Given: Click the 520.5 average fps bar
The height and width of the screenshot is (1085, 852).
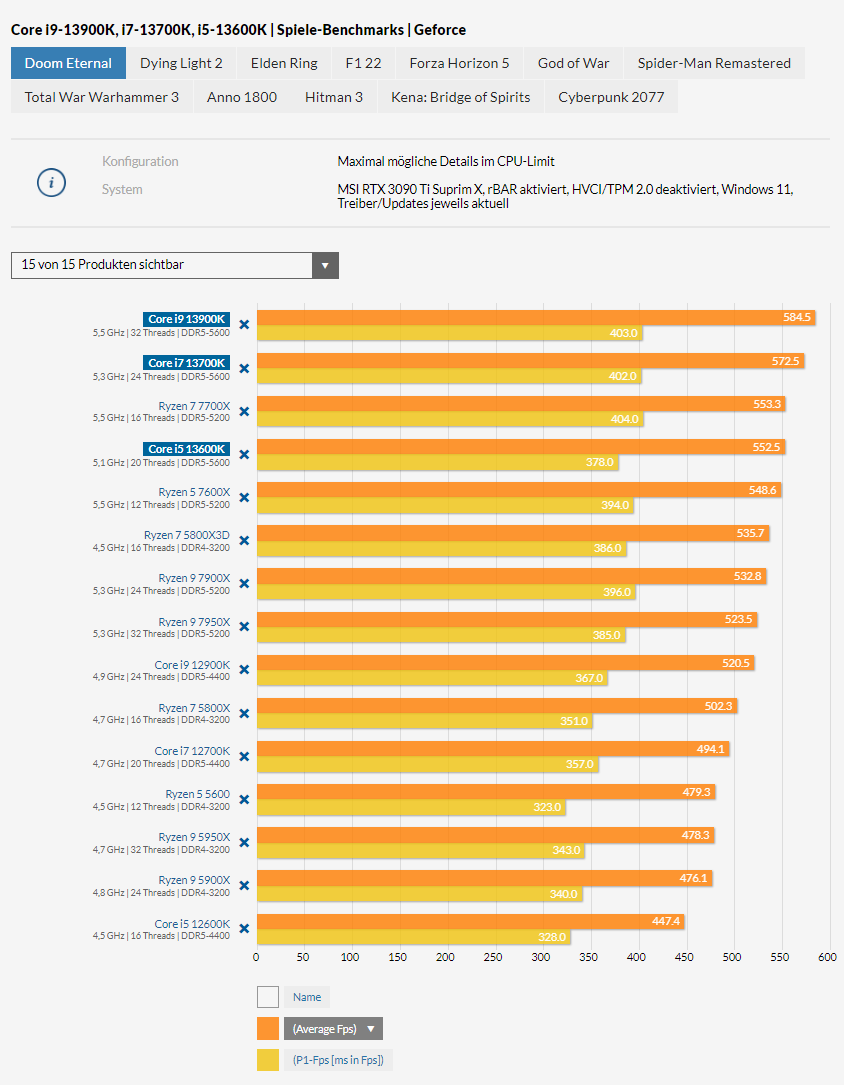Looking at the screenshot, I should (x=506, y=663).
